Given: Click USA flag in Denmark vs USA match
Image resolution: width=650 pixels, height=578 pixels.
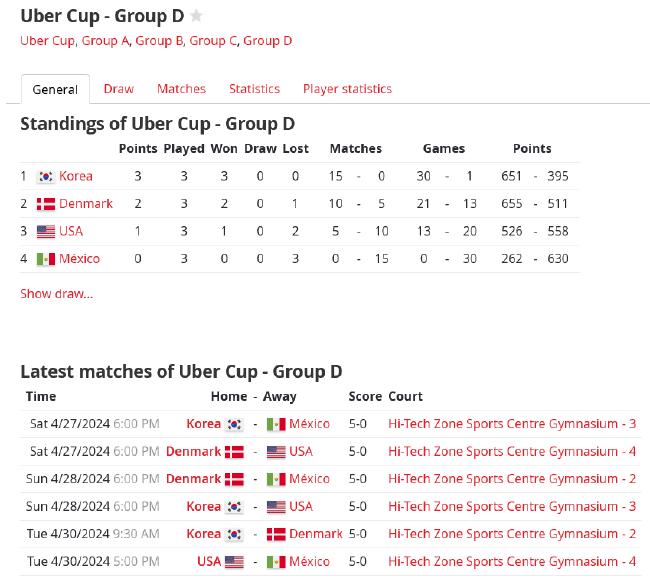Looking at the screenshot, I should [276, 452].
